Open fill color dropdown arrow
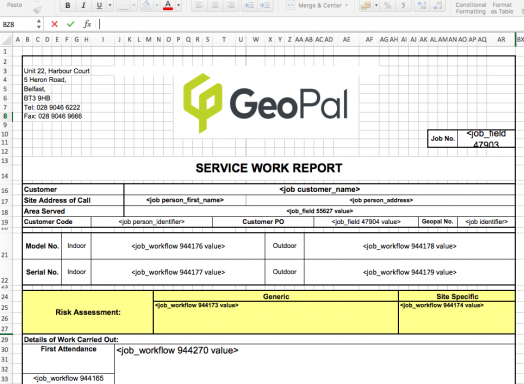Screen dimensions: 524x384 point(156,5)
